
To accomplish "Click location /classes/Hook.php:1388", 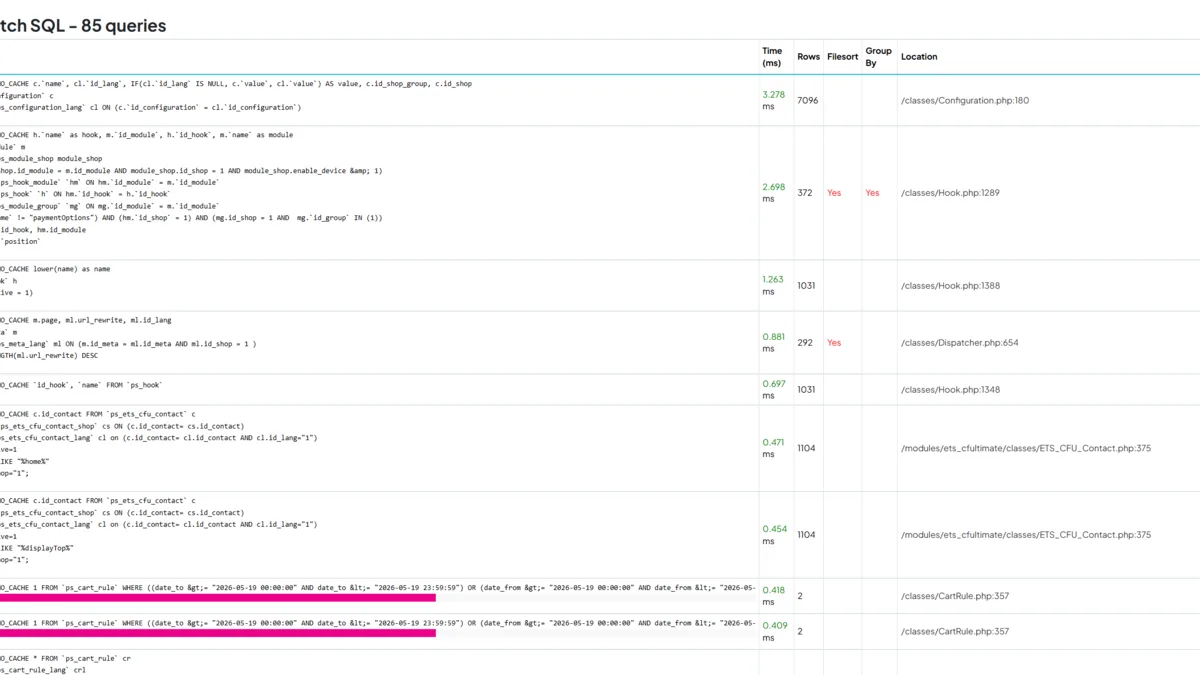I will click(x=950, y=286).
